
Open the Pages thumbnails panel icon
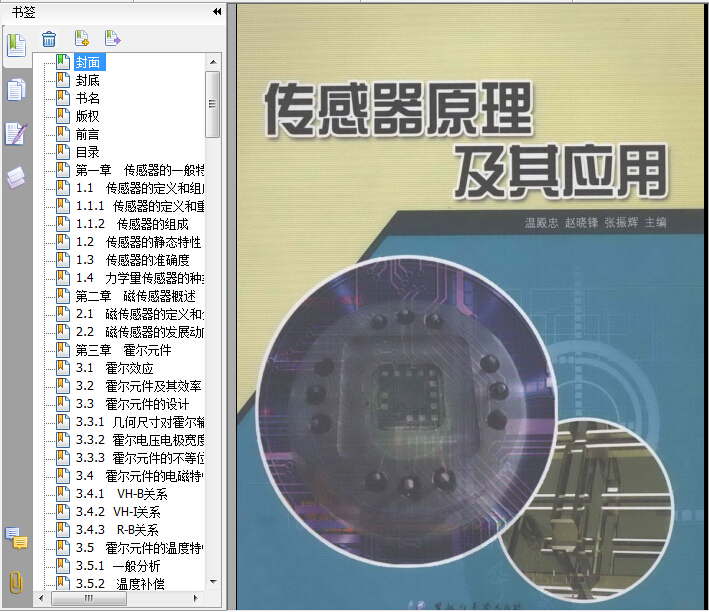(15, 91)
